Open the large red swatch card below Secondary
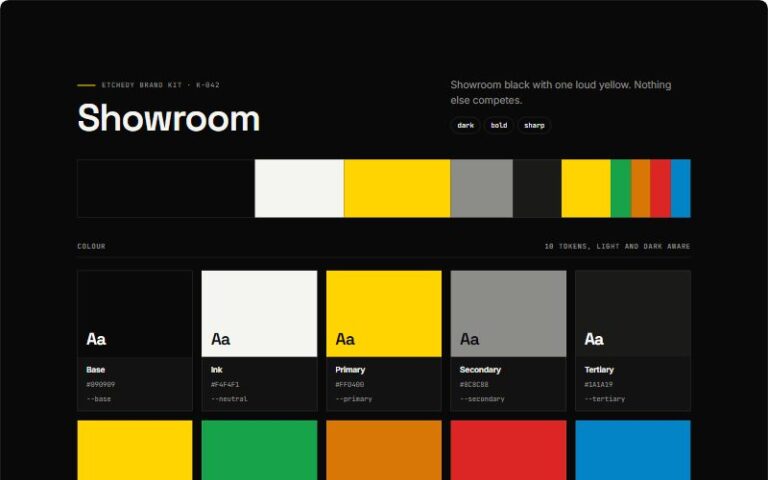 pyautogui.click(x=508, y=450)
